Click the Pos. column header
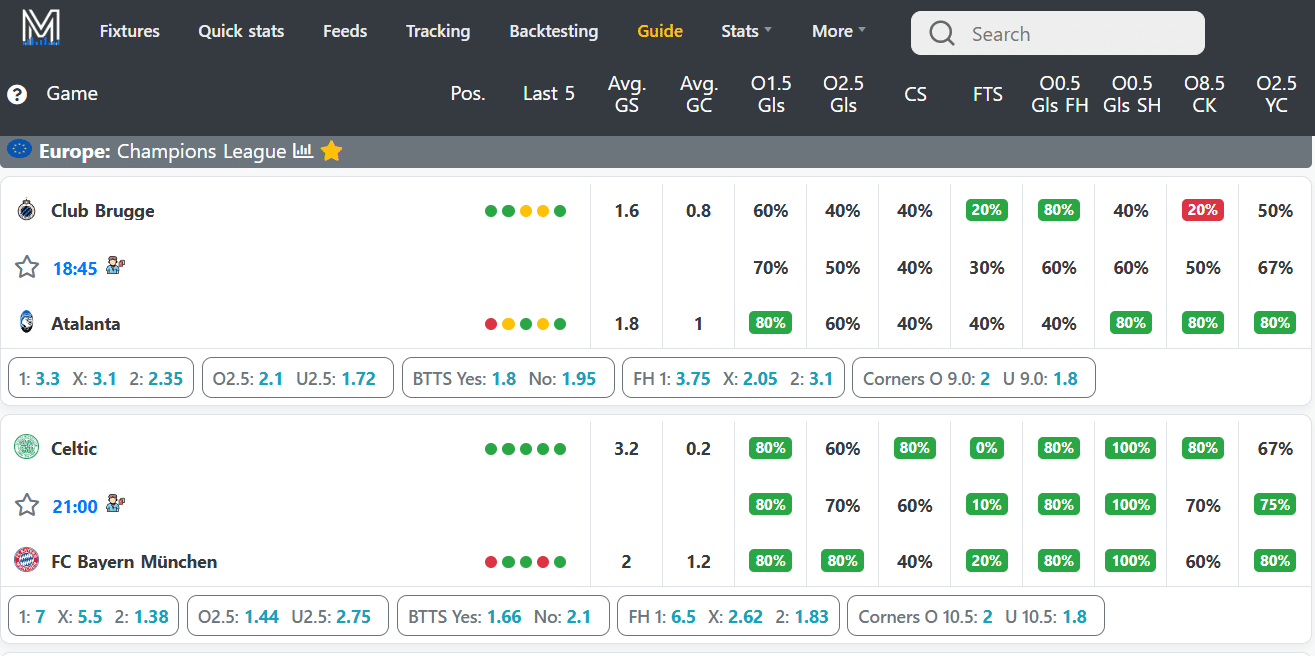 pos(468,94)
